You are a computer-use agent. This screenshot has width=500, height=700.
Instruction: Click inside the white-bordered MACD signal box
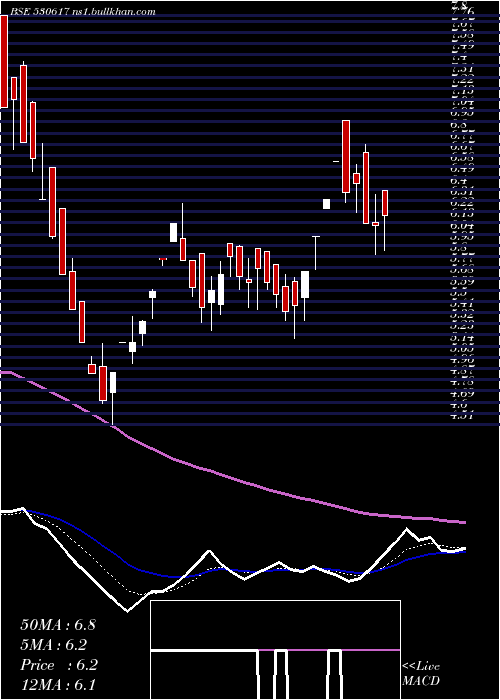pos(275,650)
